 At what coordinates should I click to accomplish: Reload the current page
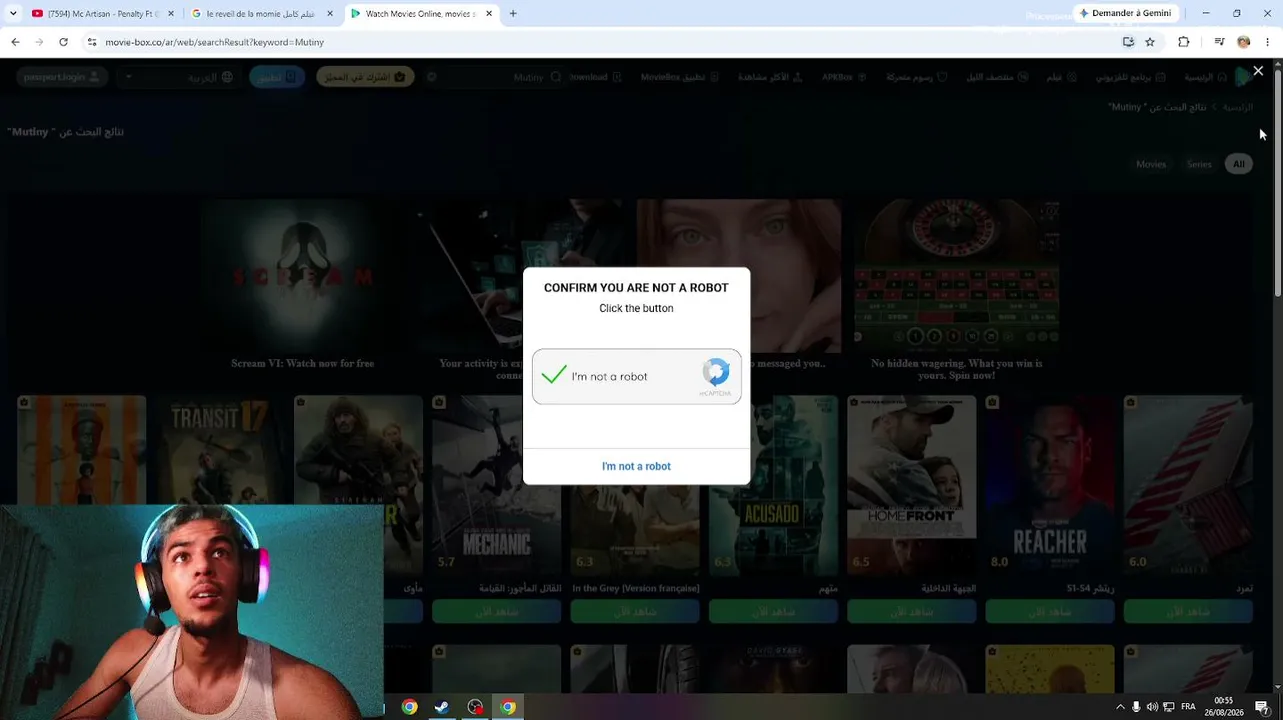(63, 42)
